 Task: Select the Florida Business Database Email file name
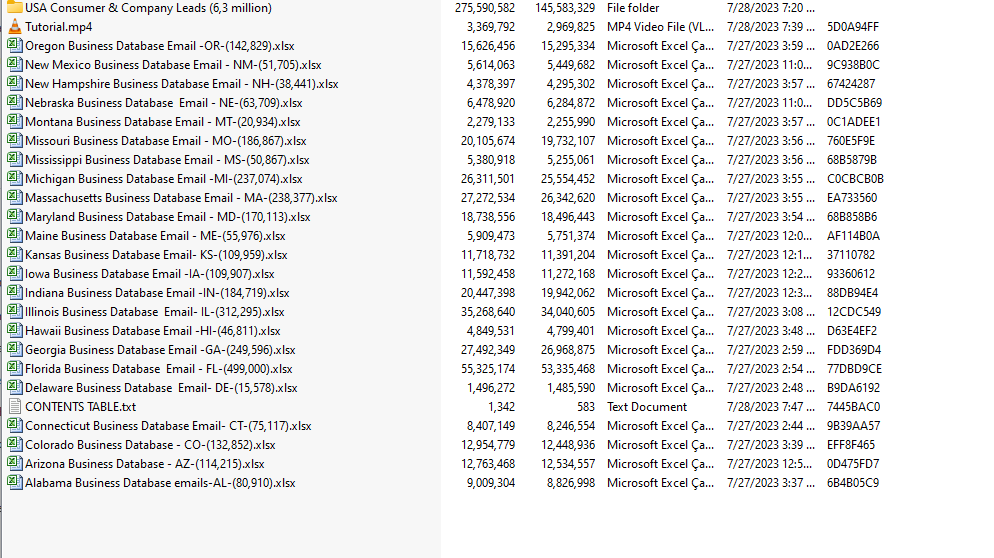pyautogui.click(x=158, y=369)
